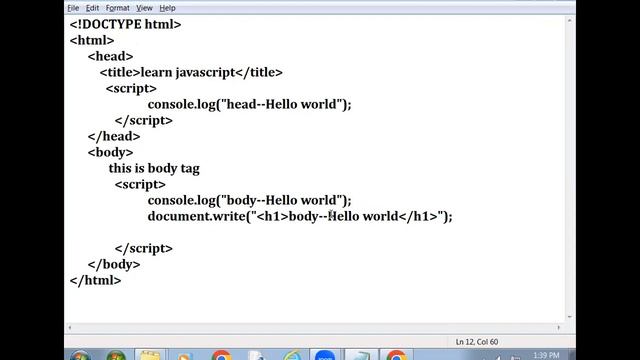Click the vertical scrollbar down arrow
This screenshot has width=640, height=360.
coord(569,317)
